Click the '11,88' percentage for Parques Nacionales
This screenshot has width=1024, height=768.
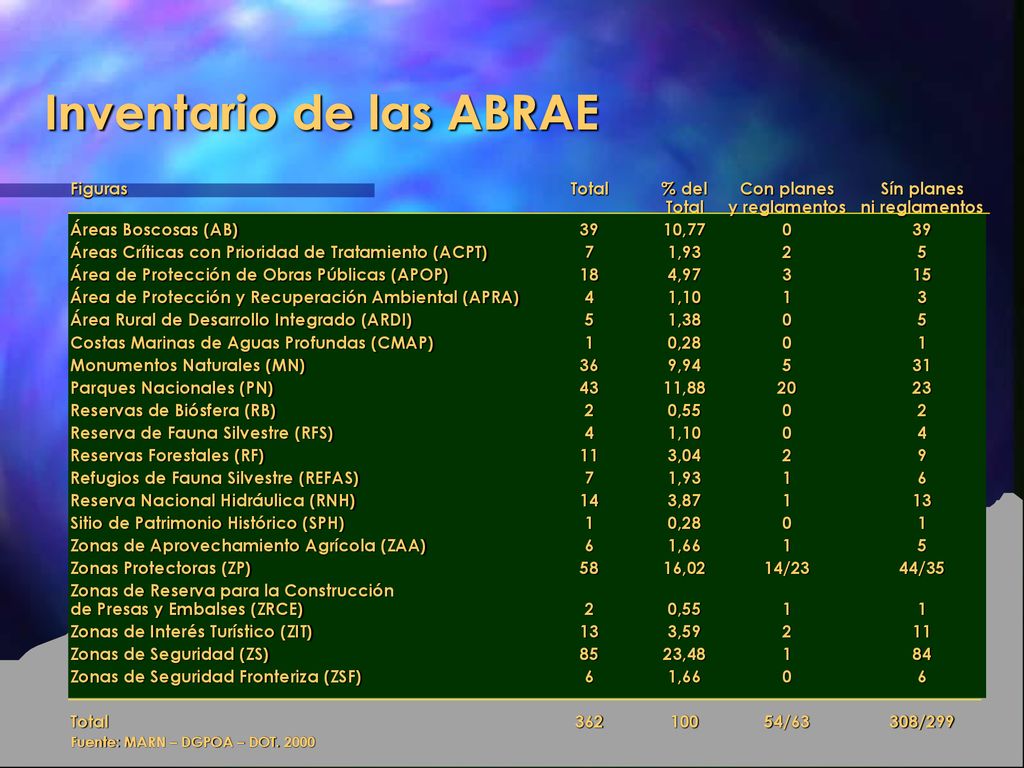coord(684,388)
